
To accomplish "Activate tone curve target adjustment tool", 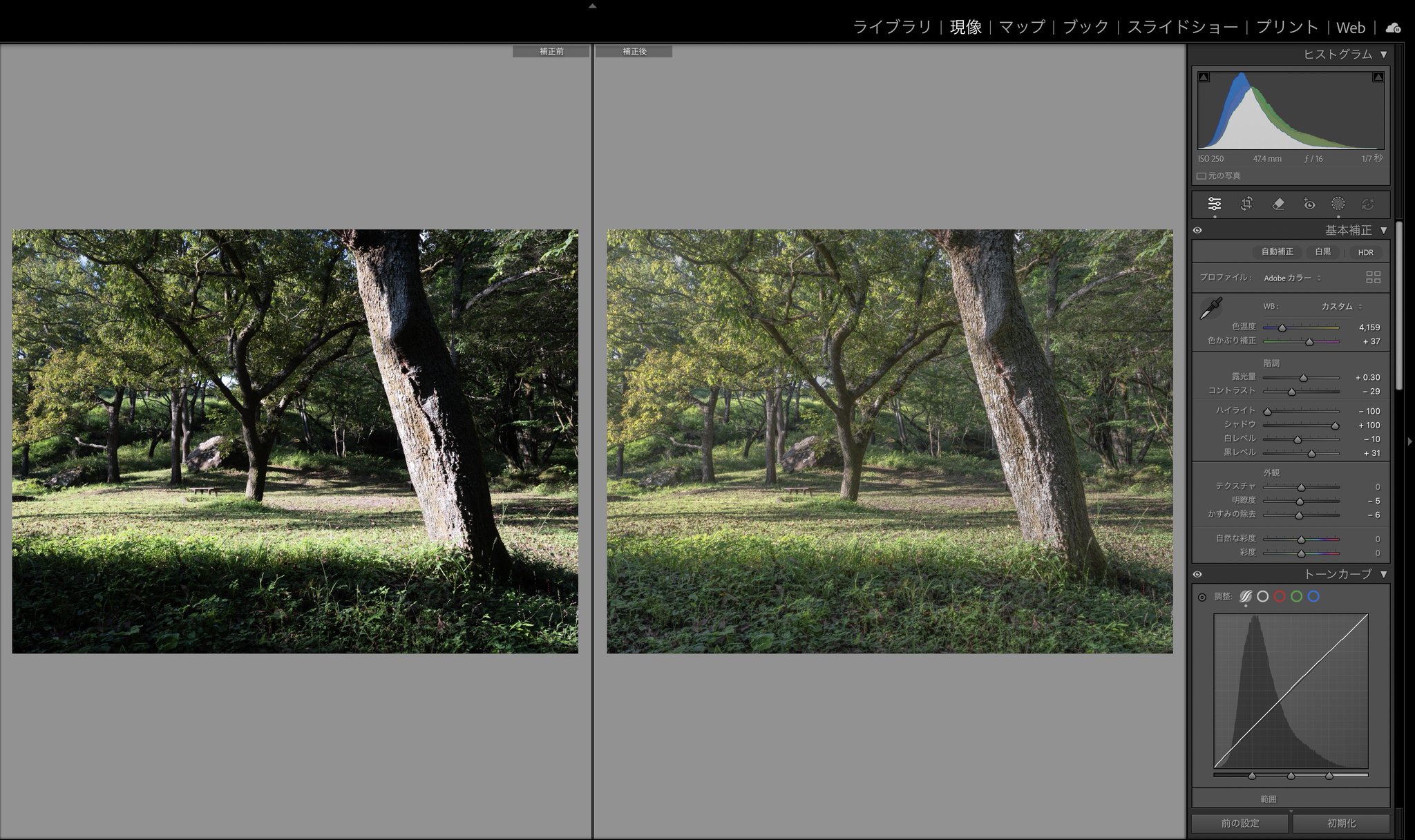I will click(1202, 597).
